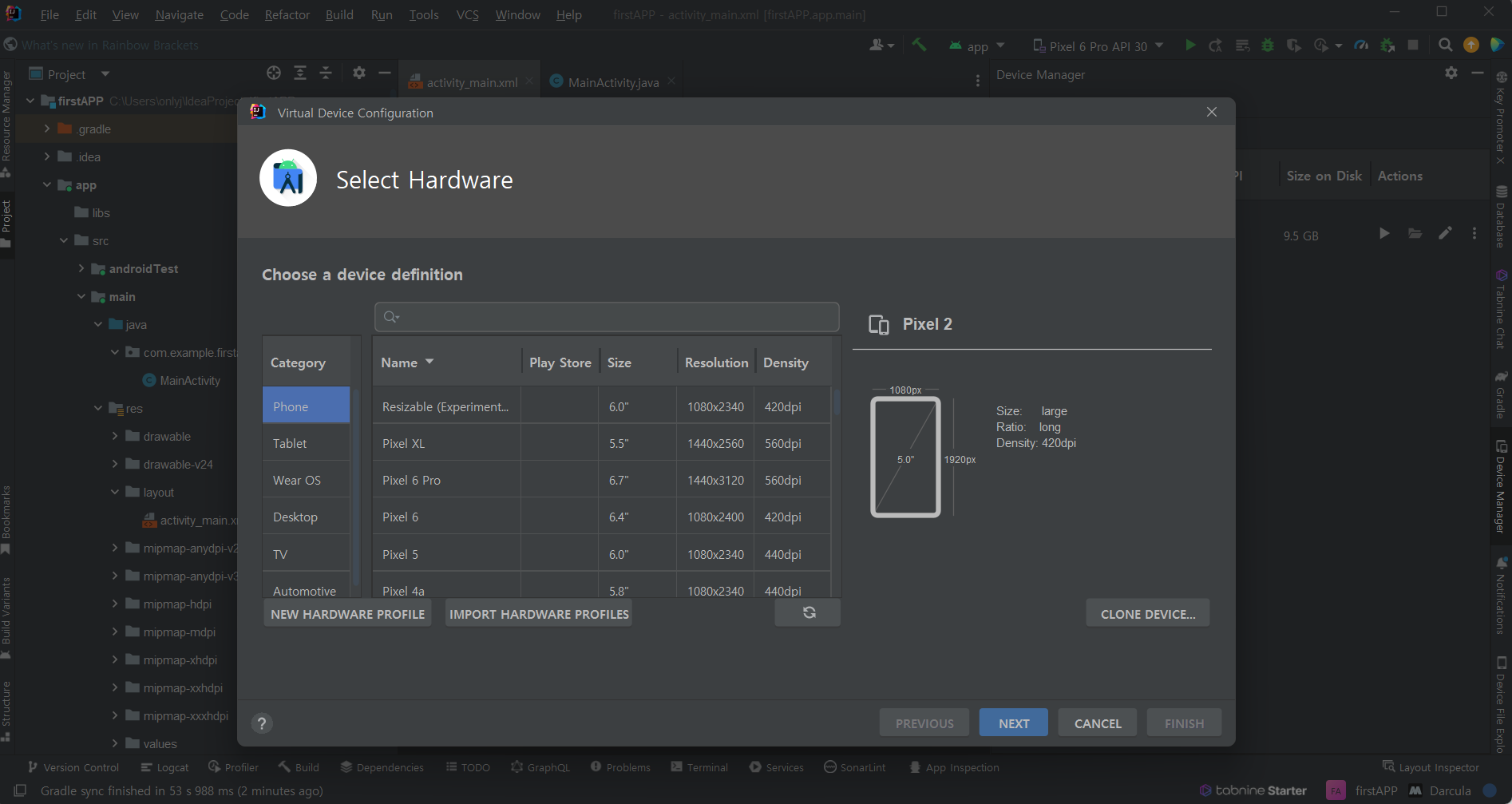The height and width of the screenshot is (804, 1512).
Task: Click the refresh icon button in device list
Action: (808, 612)
